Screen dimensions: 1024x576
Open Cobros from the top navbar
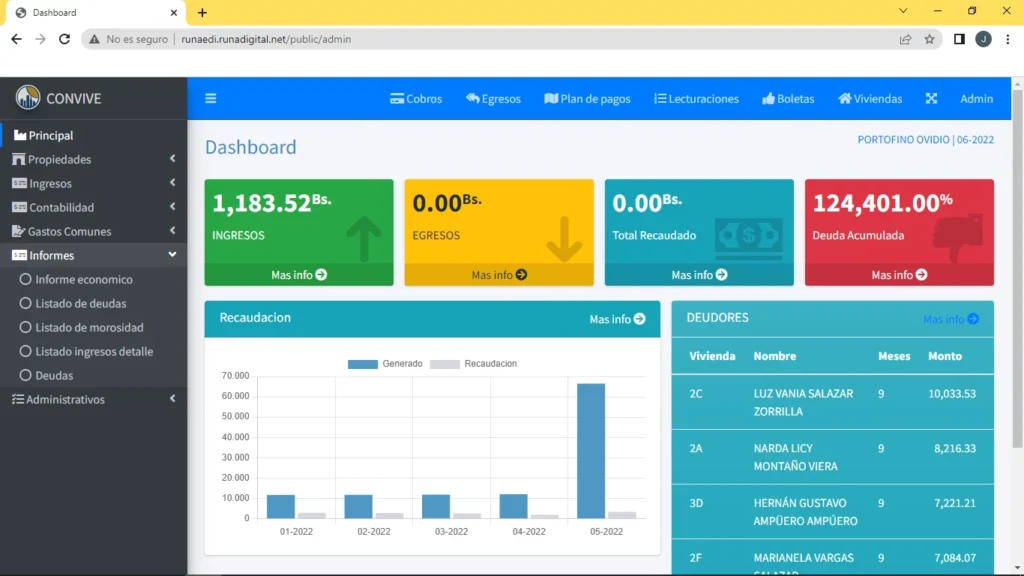(416, 99)
